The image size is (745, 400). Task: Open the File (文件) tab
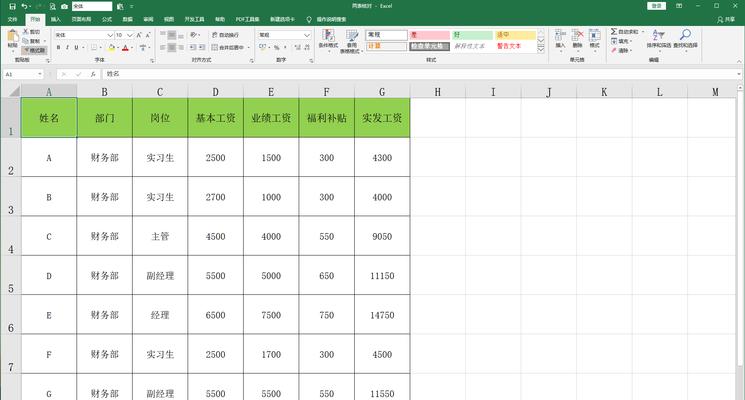[x=13, y=19]
